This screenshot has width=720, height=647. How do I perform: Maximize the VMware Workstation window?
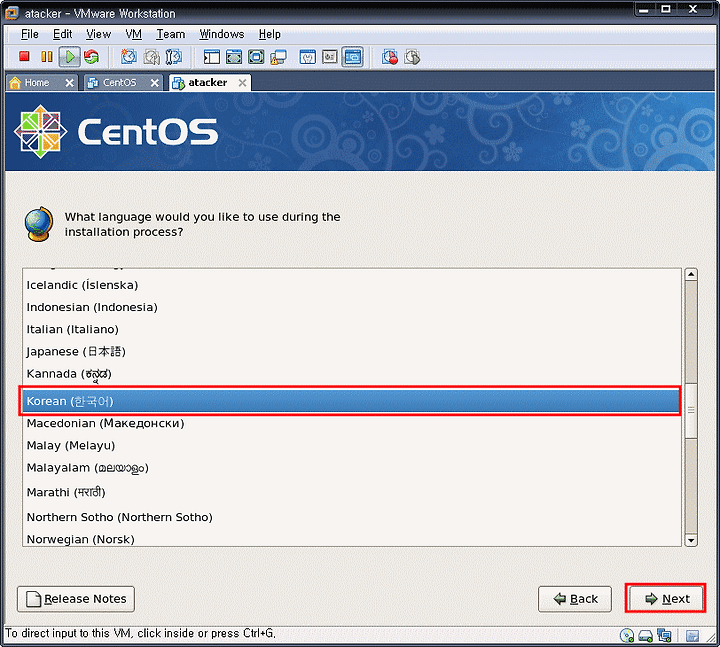(x=666, y=9)
